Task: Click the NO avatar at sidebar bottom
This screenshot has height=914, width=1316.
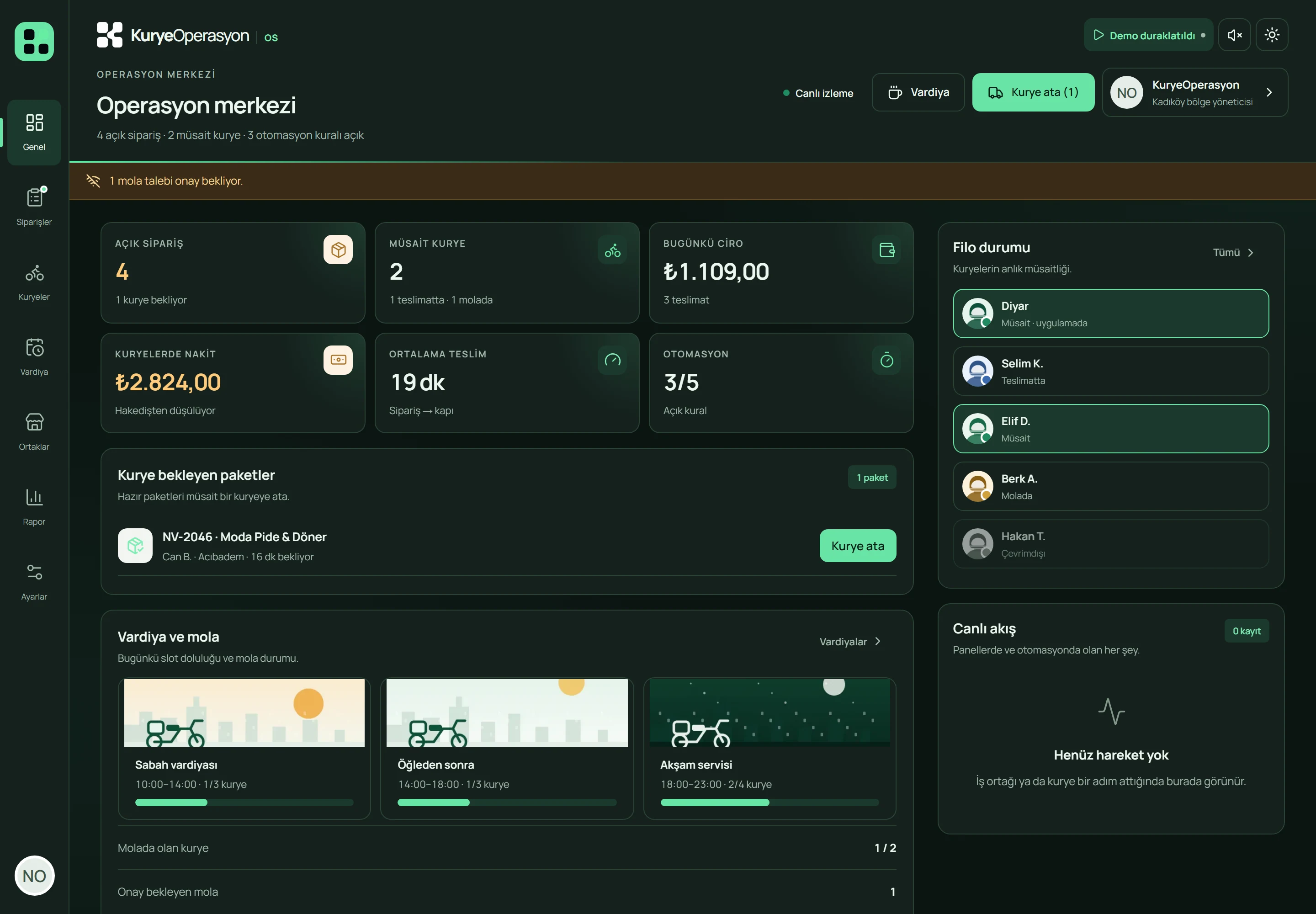Action: (x=34, y=876)
